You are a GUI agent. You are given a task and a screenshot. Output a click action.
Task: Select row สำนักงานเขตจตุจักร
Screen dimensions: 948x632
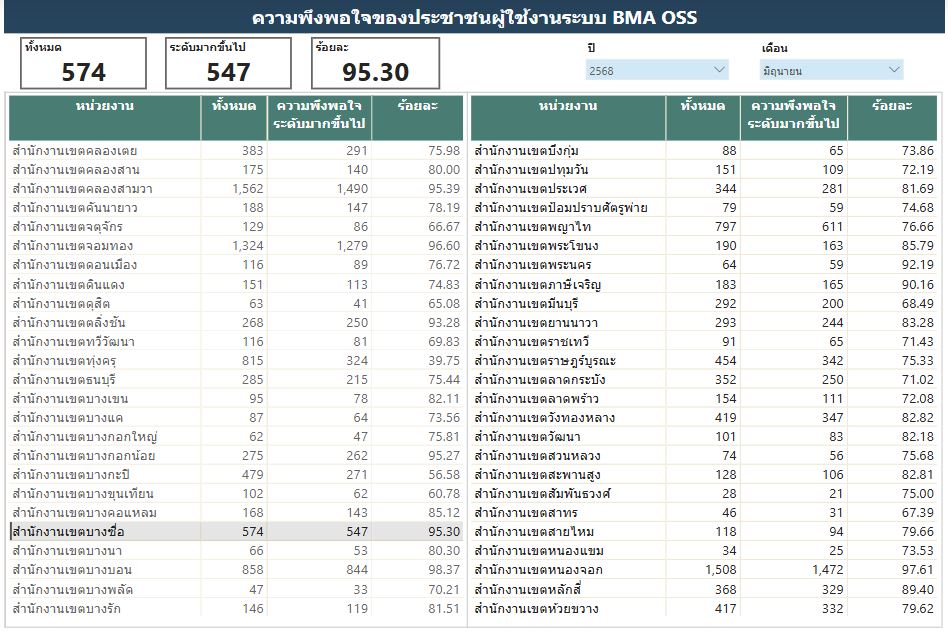(x=236, y=227)
